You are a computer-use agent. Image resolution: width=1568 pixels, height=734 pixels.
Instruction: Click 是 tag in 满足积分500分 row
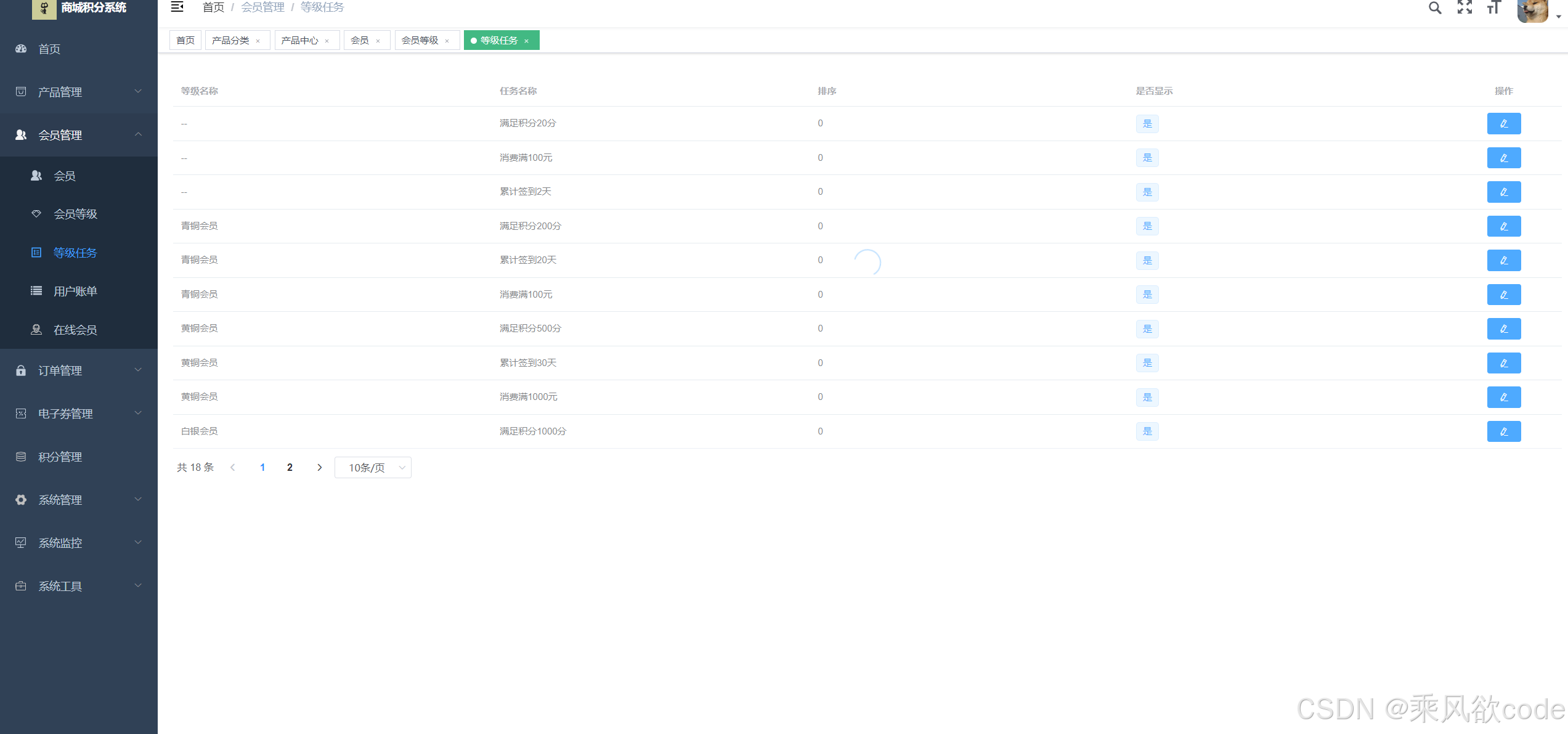coord(1147,329)
